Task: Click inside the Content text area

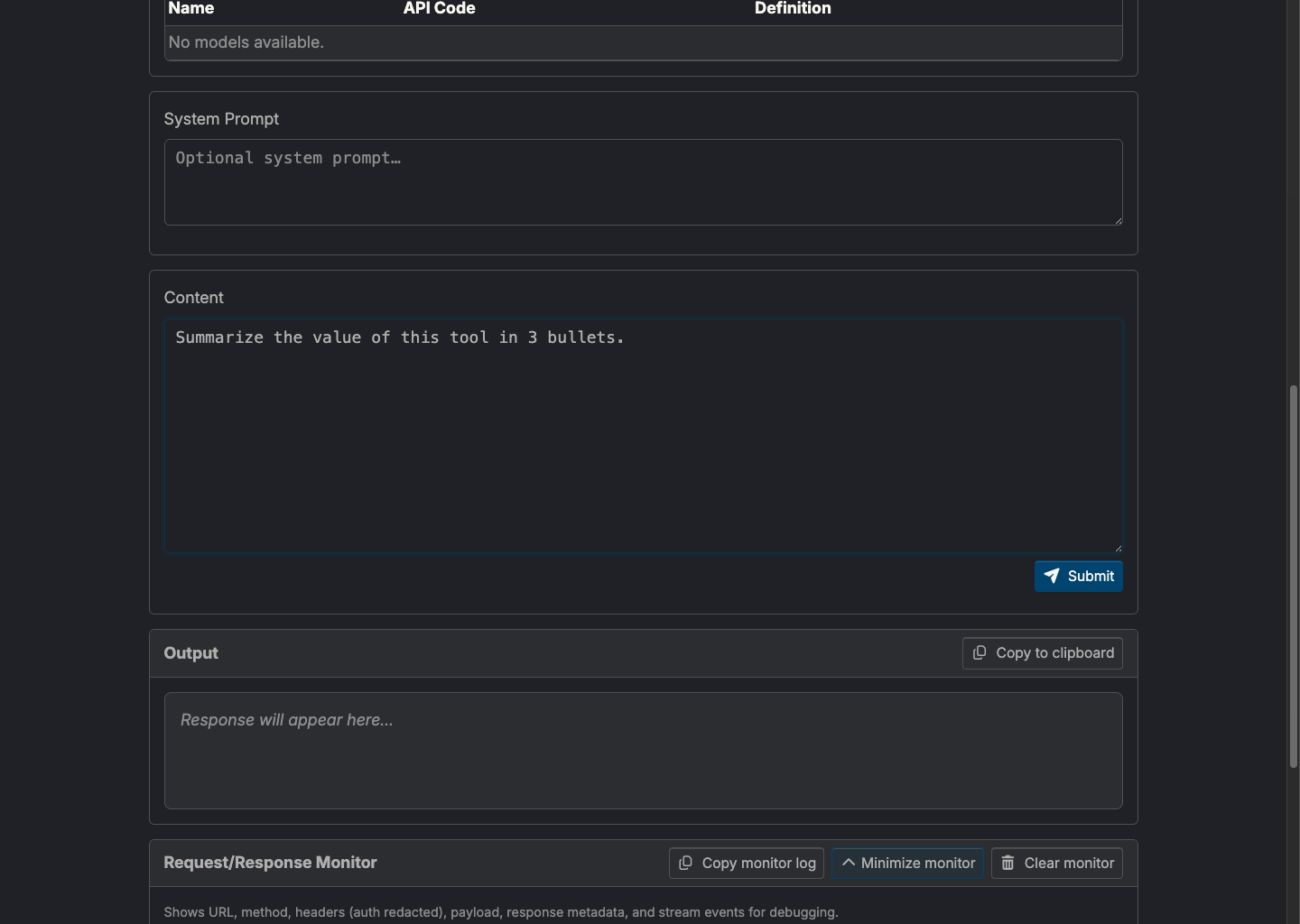Action: pyautogui.click(x=643, y=435)
